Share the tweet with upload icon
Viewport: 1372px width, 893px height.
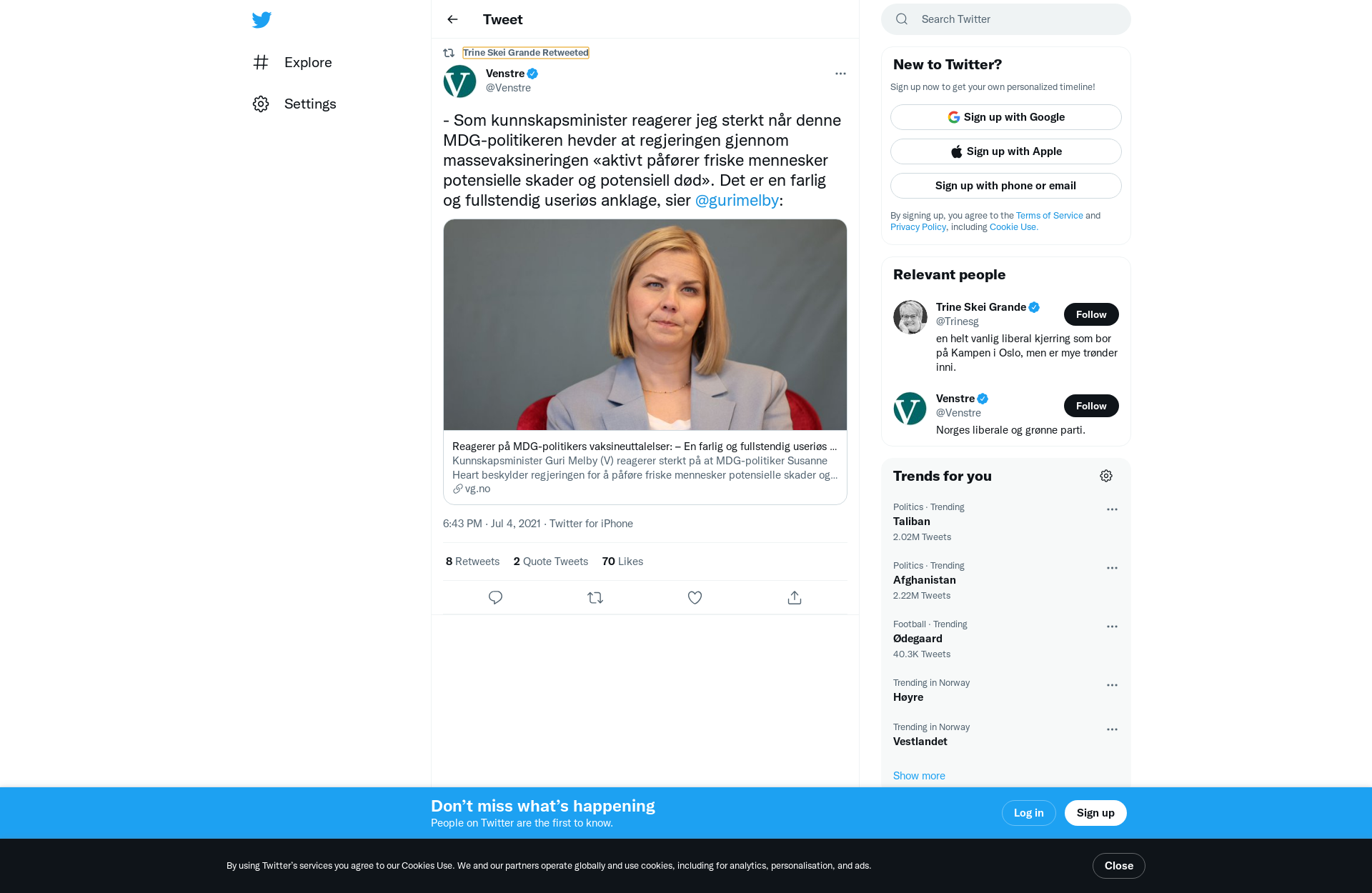point(795,597)
